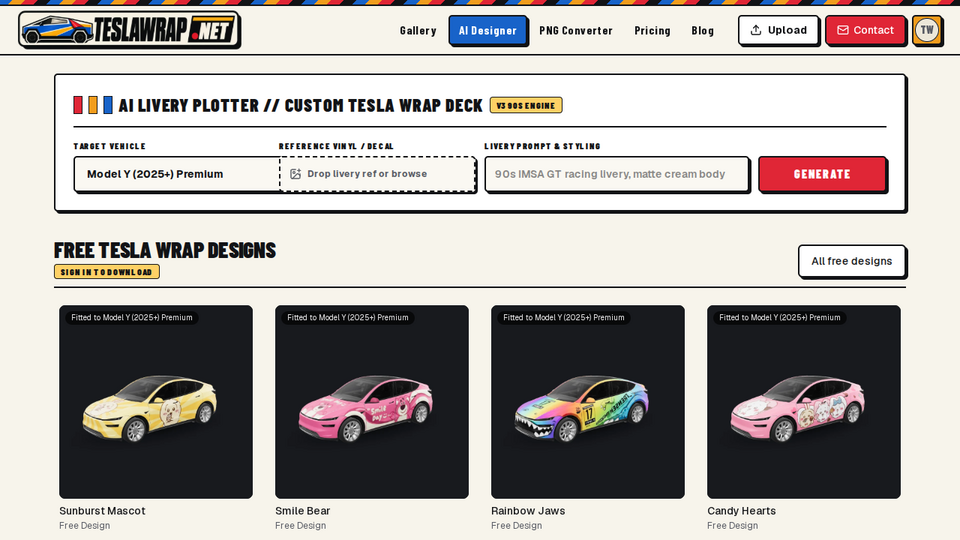Click the AI Livery Plotter heading text
Viewport: 960px width, 540px height.
(x=301, y=105)
